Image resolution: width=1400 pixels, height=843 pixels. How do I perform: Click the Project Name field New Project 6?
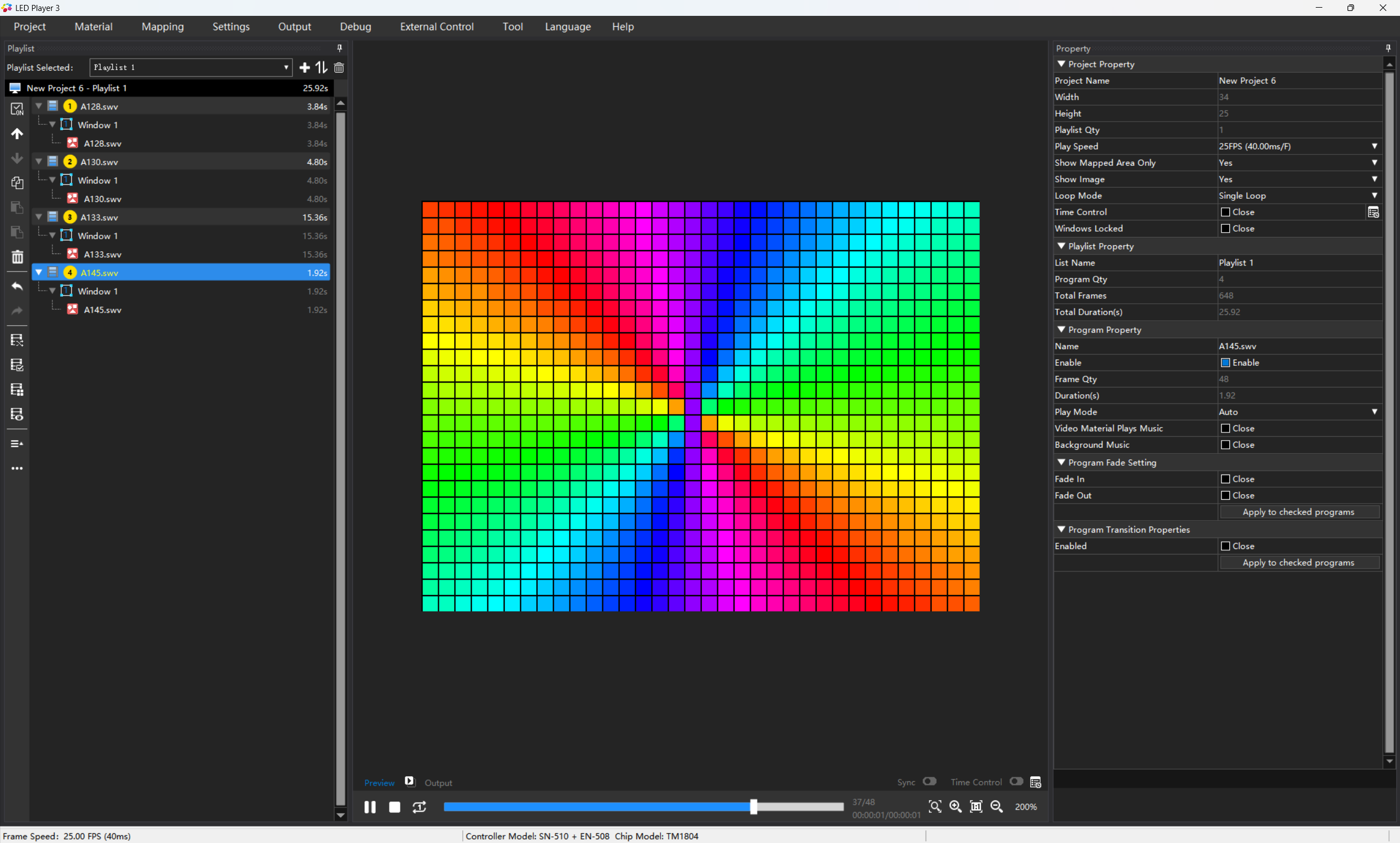pos(1299,80)
